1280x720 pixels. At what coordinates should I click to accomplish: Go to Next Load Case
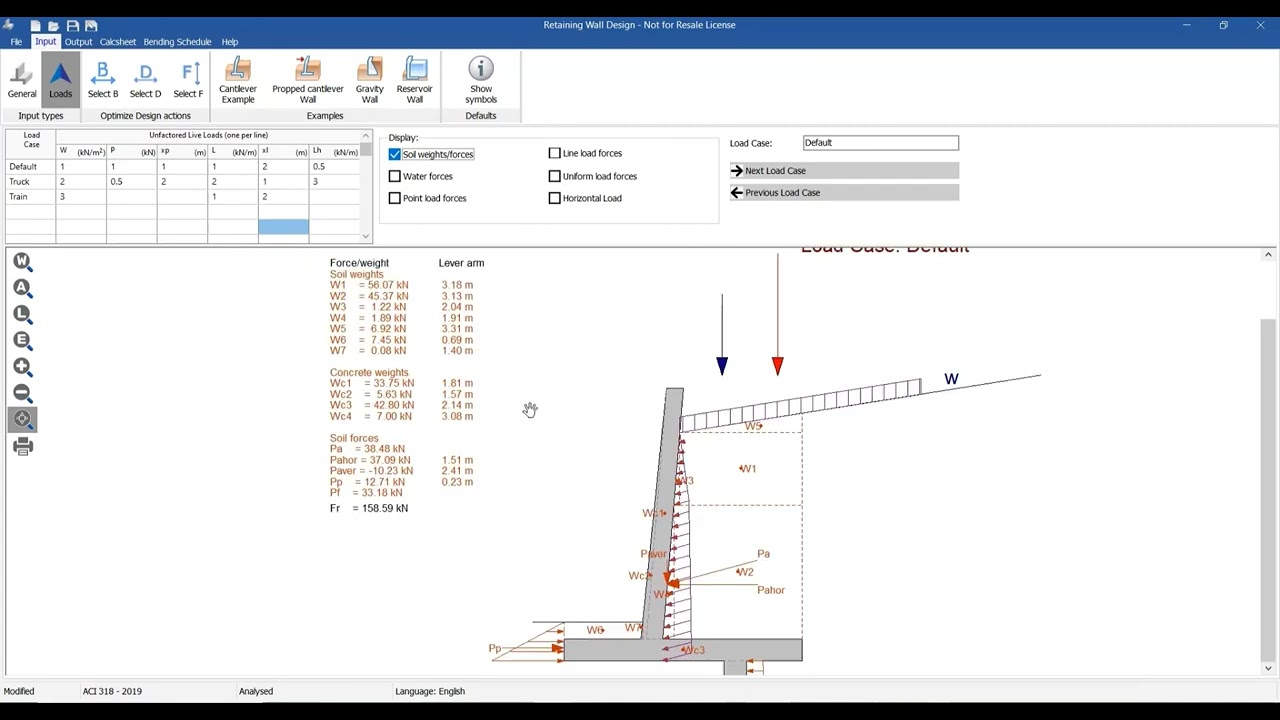(x=844, y=171)
